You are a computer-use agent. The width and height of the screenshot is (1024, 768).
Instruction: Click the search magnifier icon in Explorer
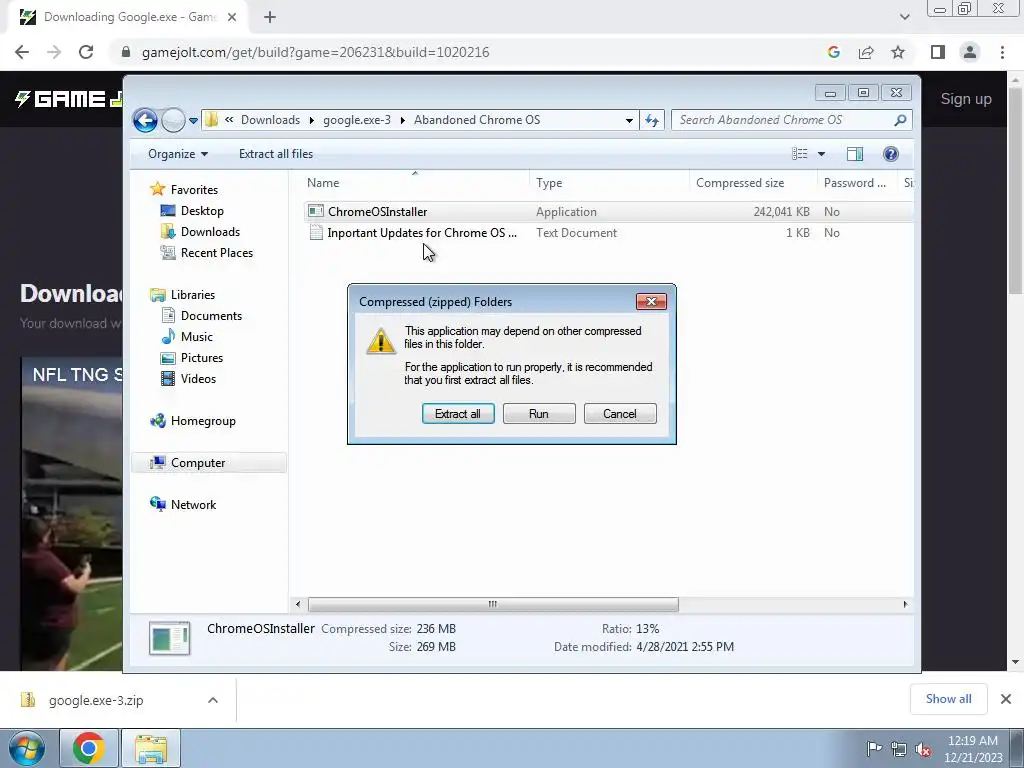point(901,120)
